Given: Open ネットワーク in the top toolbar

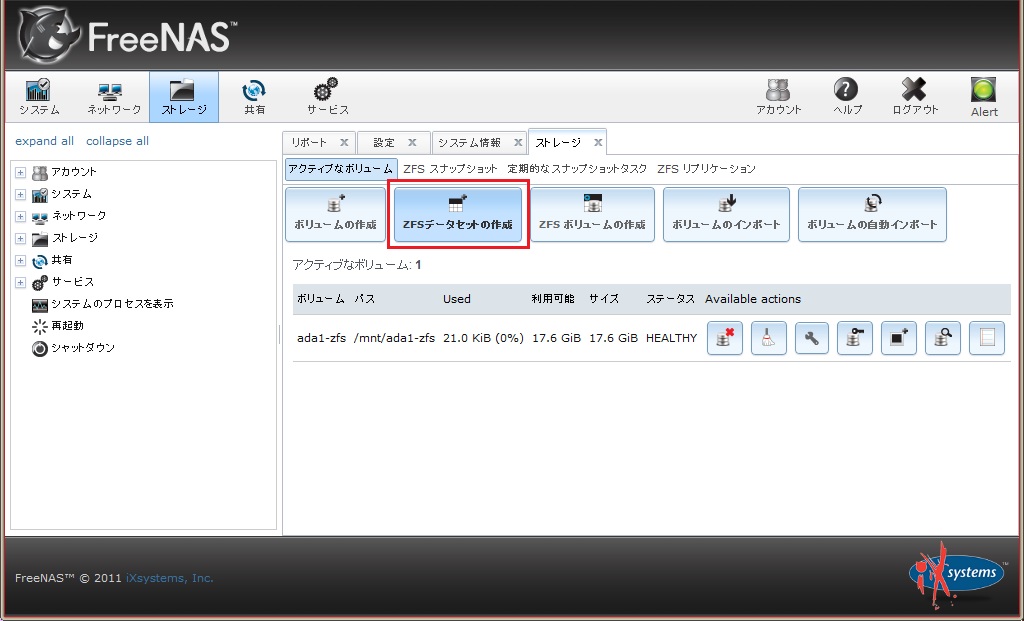Looking at the screenshot, I should 114,97.
